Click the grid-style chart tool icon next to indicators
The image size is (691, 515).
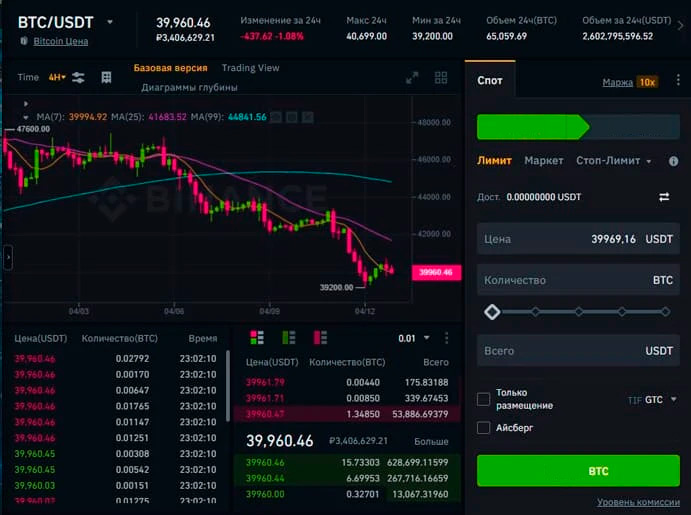(106, 77)
